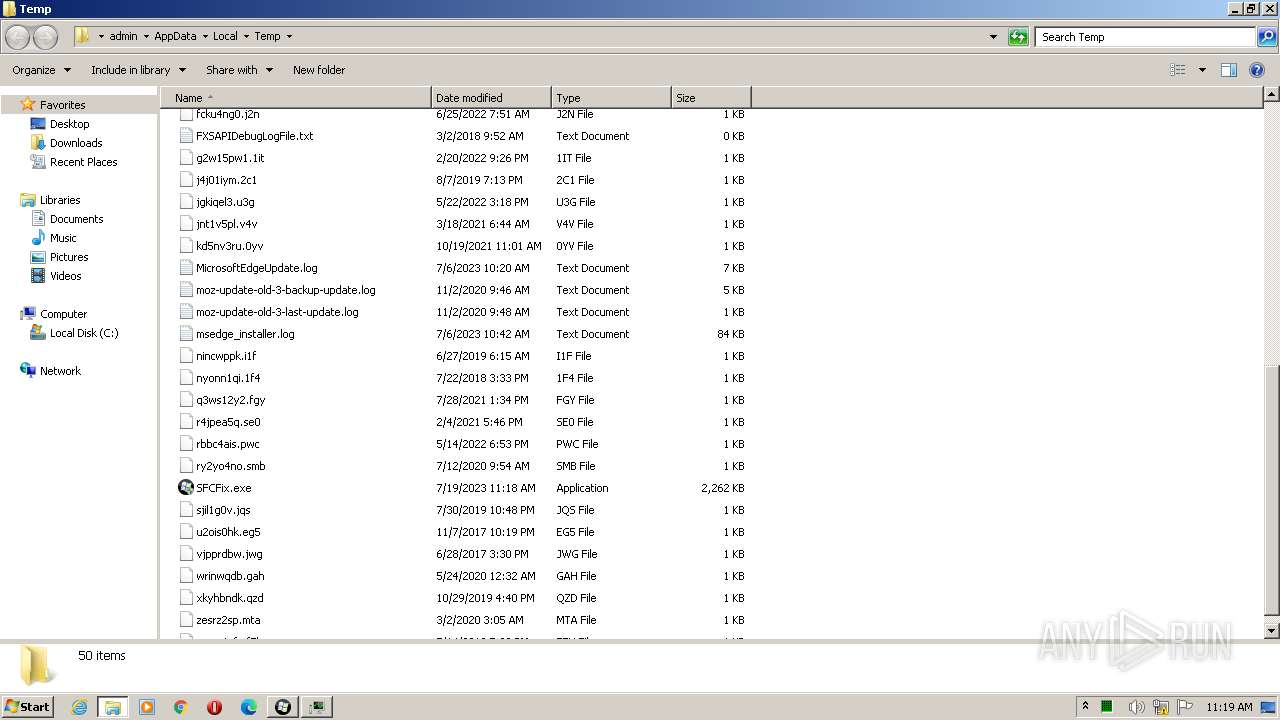Select the file zesrz2sp.mta

(228, 620)
